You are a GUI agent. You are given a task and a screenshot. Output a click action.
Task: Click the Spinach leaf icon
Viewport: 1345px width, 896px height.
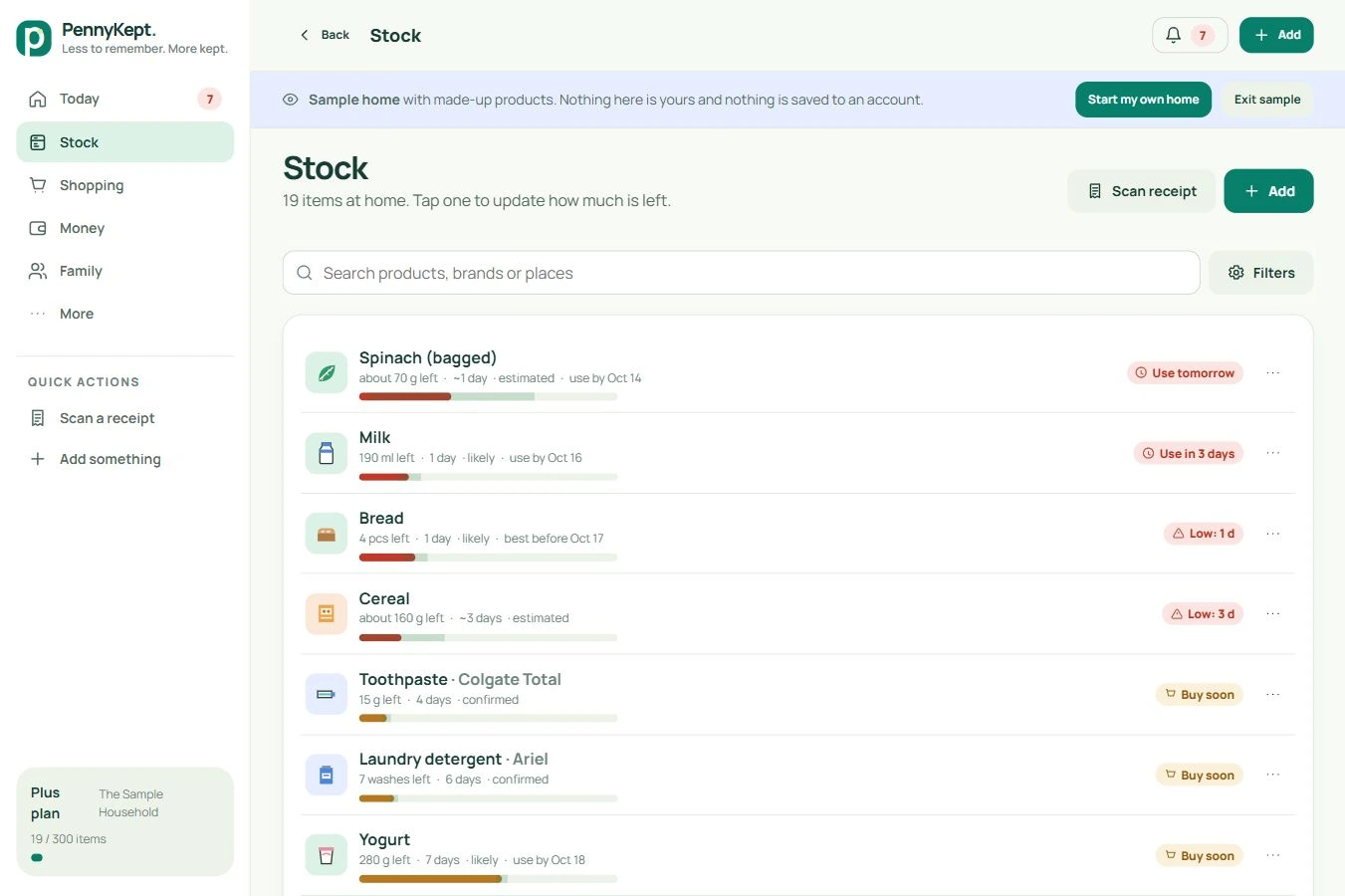[x=326, y=372]
